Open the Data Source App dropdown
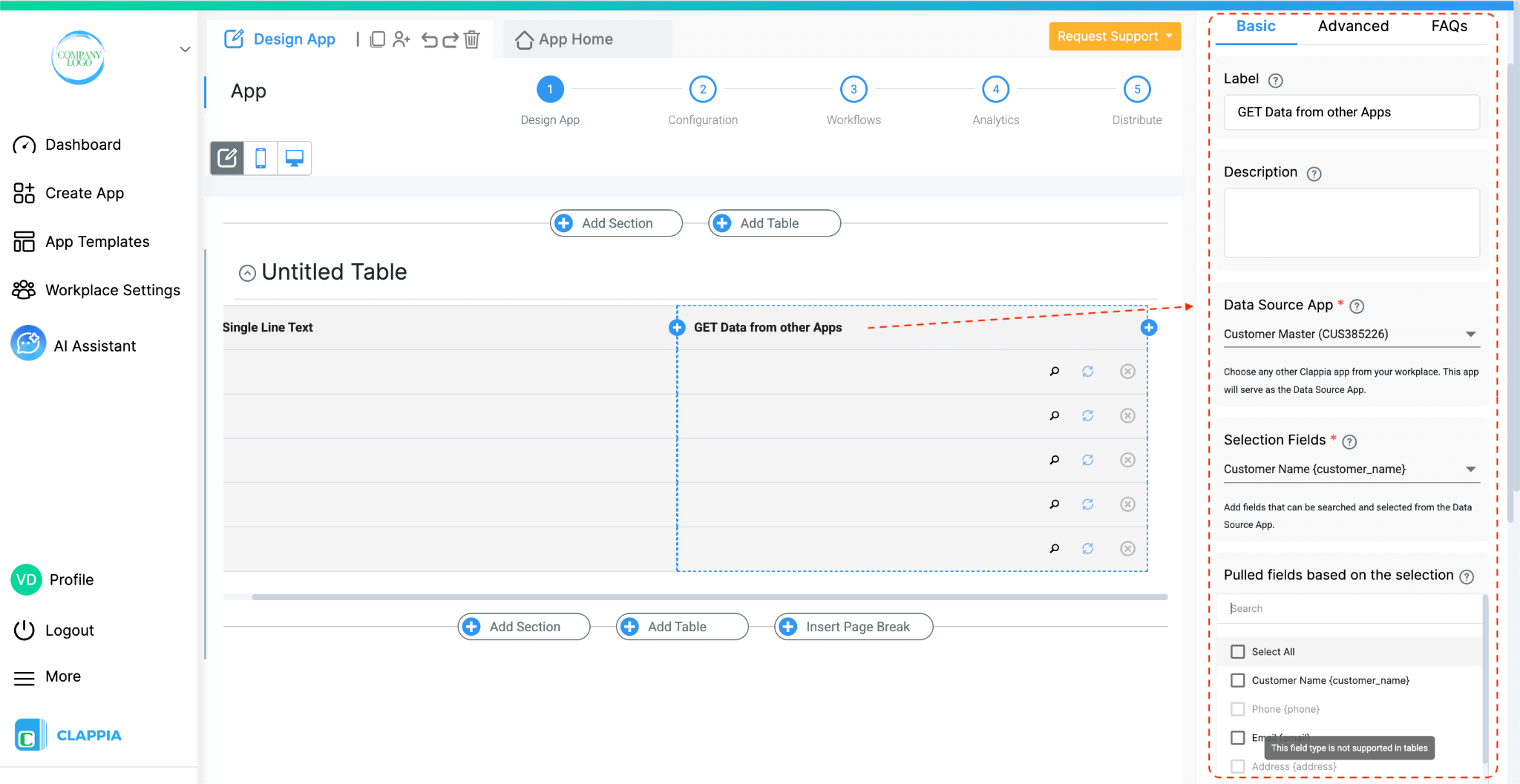The width and height of the screenshot is (1520, 784). 1472,334
